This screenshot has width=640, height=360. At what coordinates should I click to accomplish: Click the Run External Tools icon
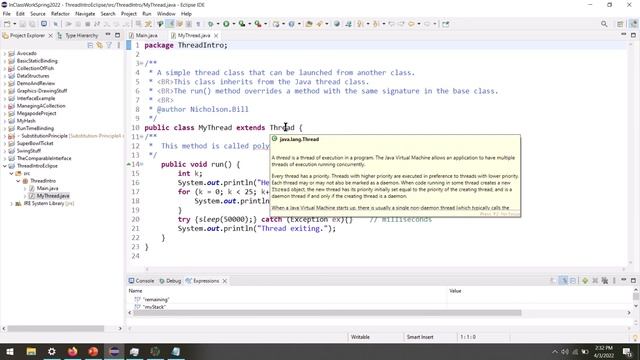(x=258, y=24)
